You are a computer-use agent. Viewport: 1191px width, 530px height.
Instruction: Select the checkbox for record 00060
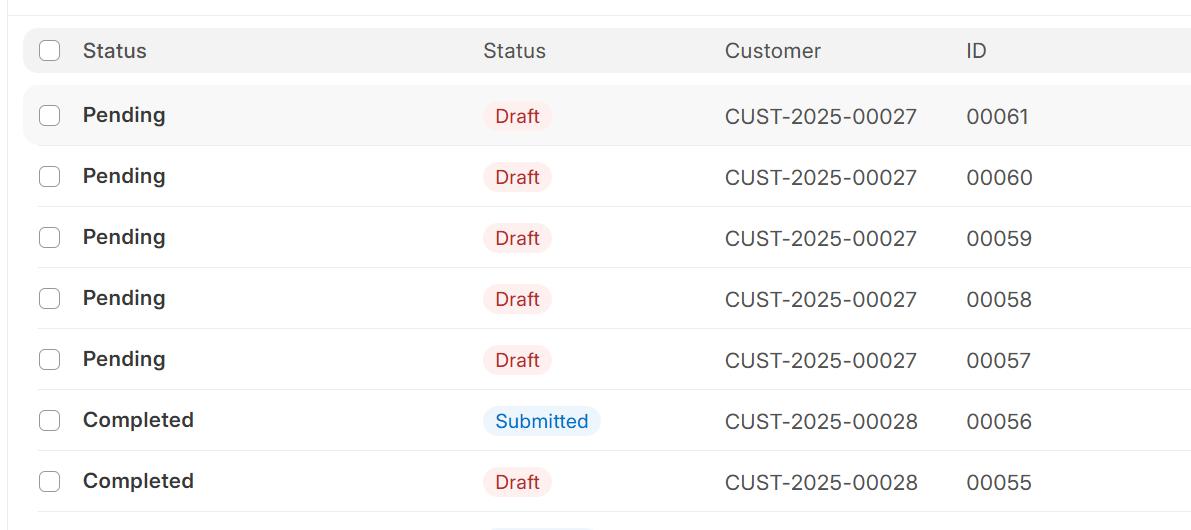click(49, 177)
